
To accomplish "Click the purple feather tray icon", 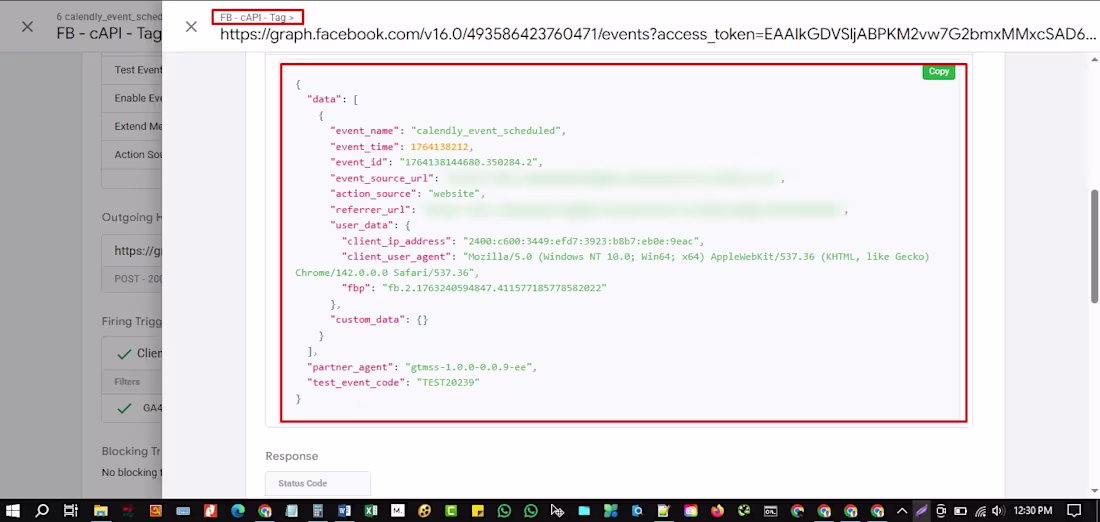I will tap(922, 511).
